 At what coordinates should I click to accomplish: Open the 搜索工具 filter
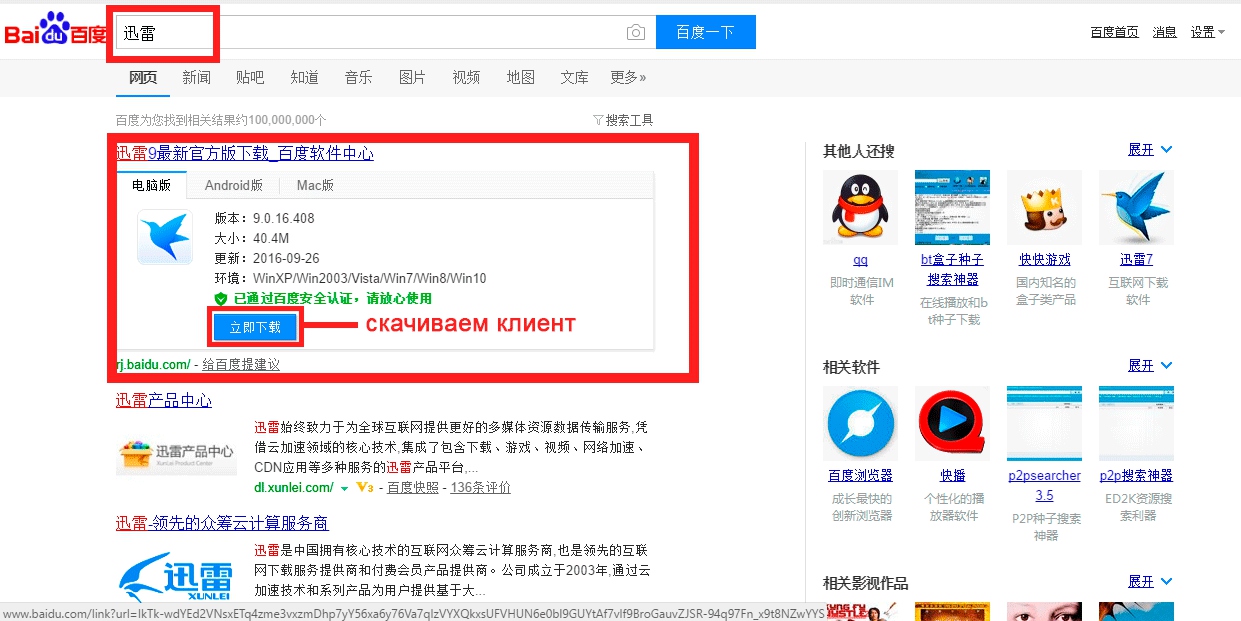pos(623,120)
